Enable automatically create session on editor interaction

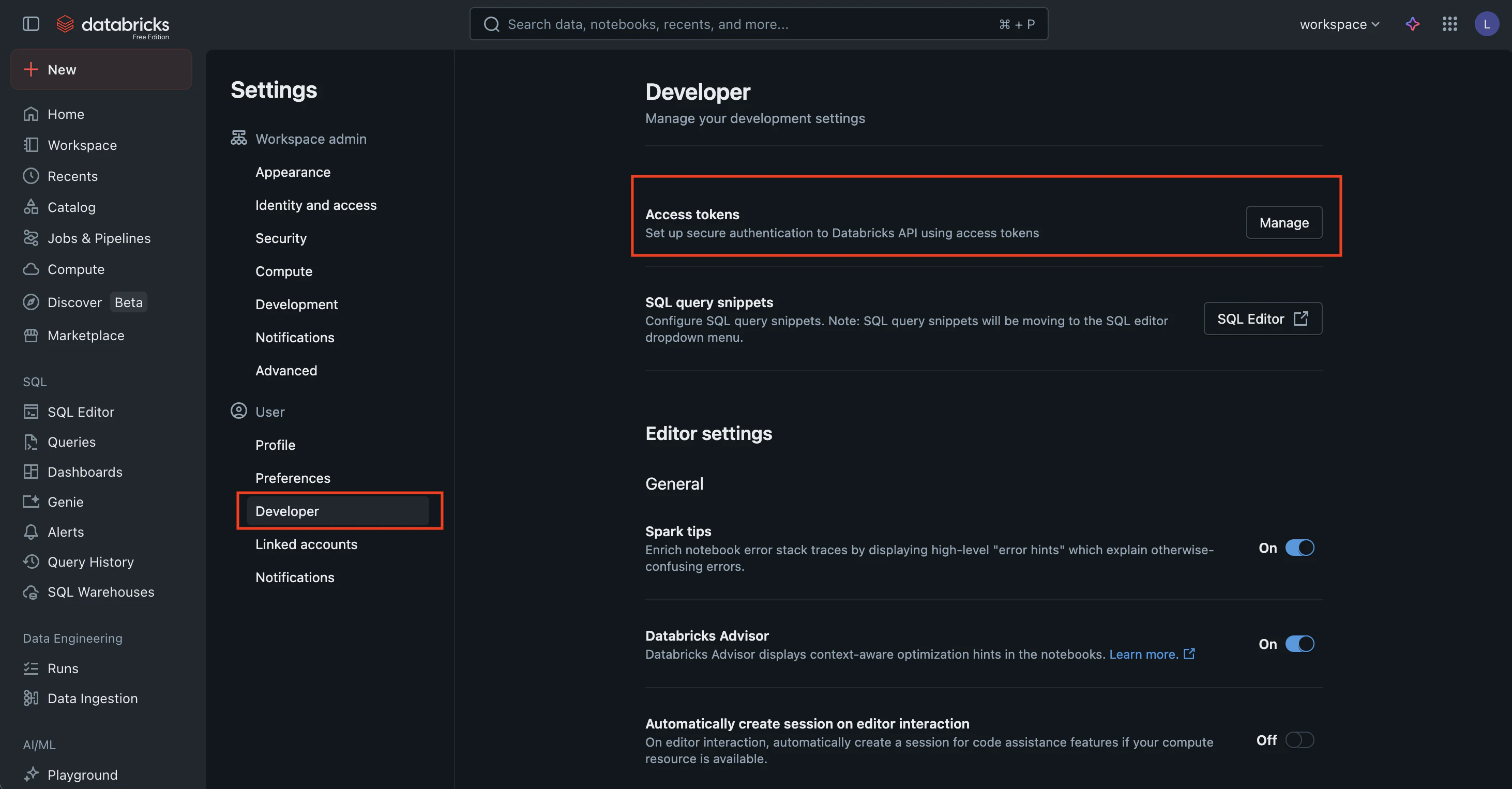pos(1299,740)
